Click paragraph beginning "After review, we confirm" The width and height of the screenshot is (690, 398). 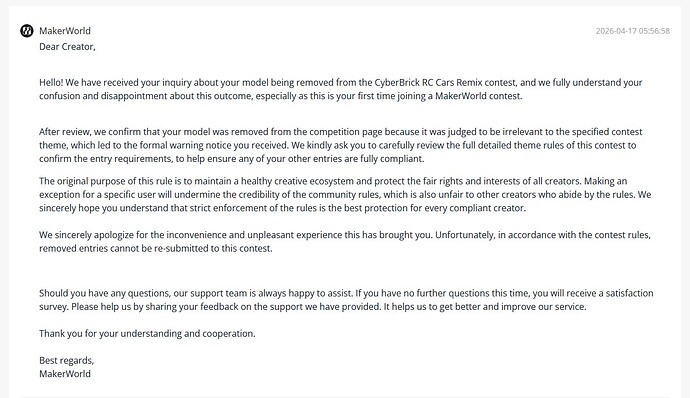point(341,145)
